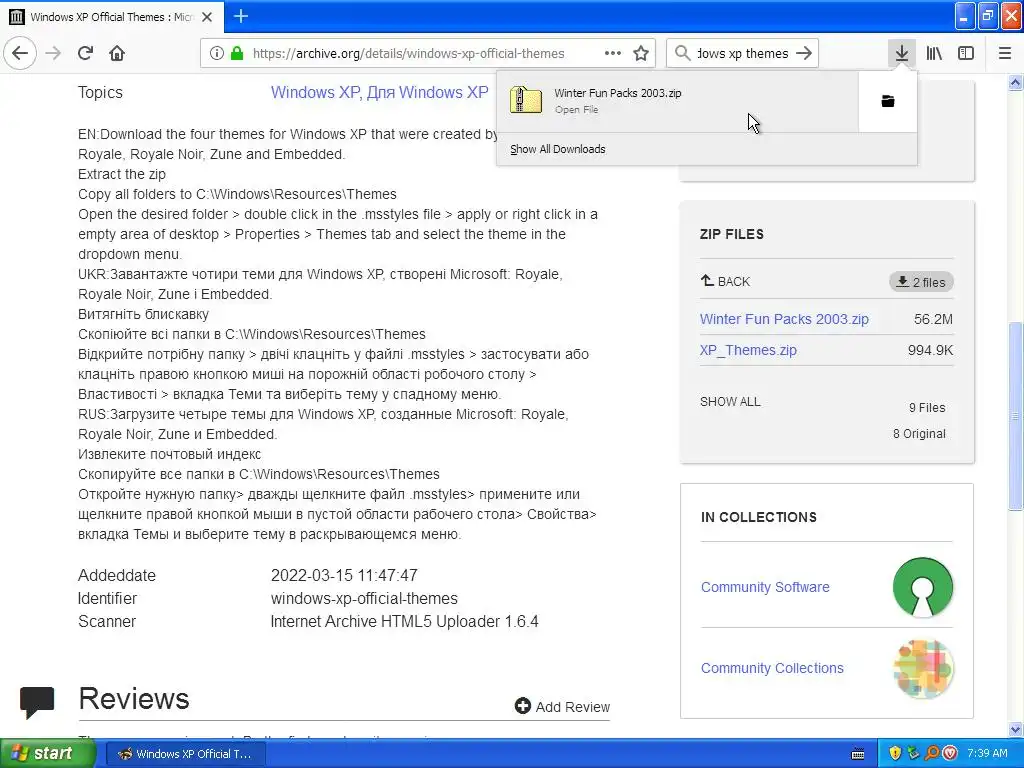Click Show All Downloads
Viewport: 1024px width, 768px height.
pyautogui.click(x=558, y=149)
